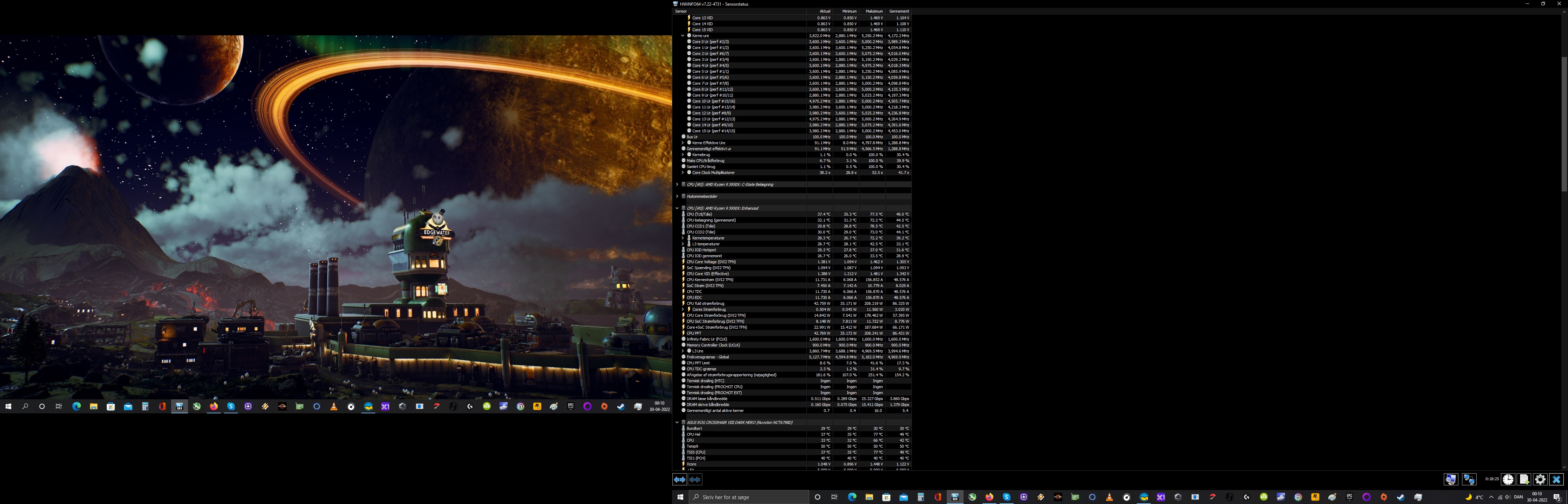
Task: Click the 'Skriv her for at søge' search box
Action: click(x=749, y=497)
